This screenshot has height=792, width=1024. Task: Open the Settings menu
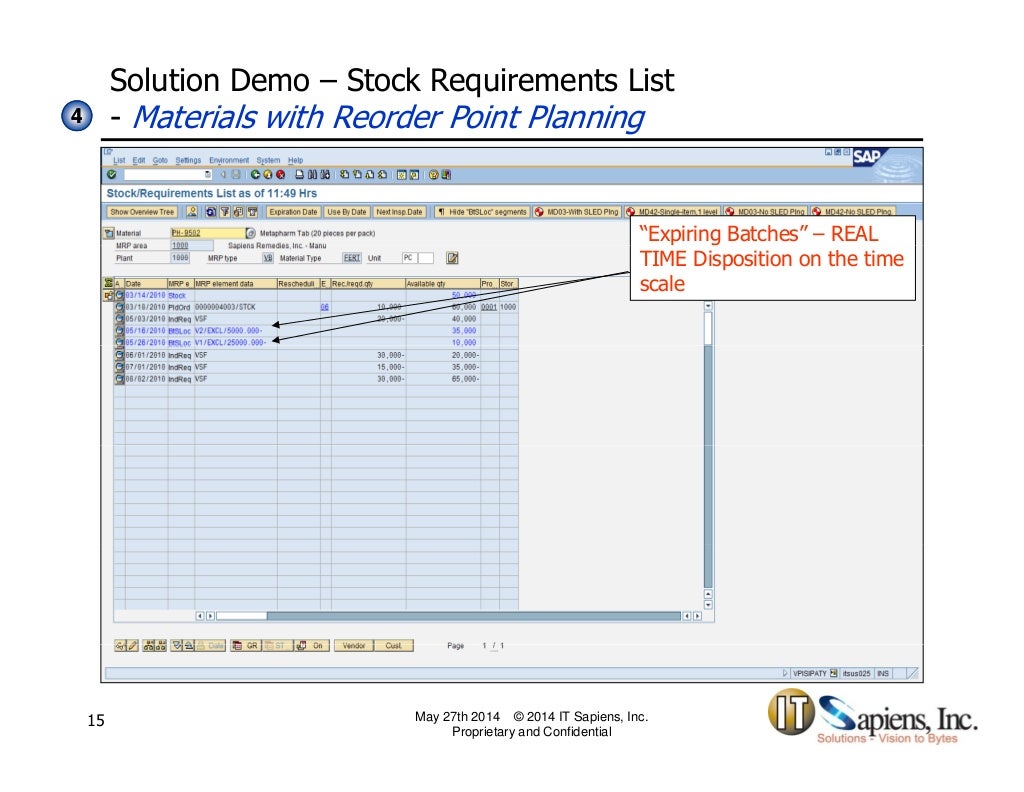[x=188, y=160]
